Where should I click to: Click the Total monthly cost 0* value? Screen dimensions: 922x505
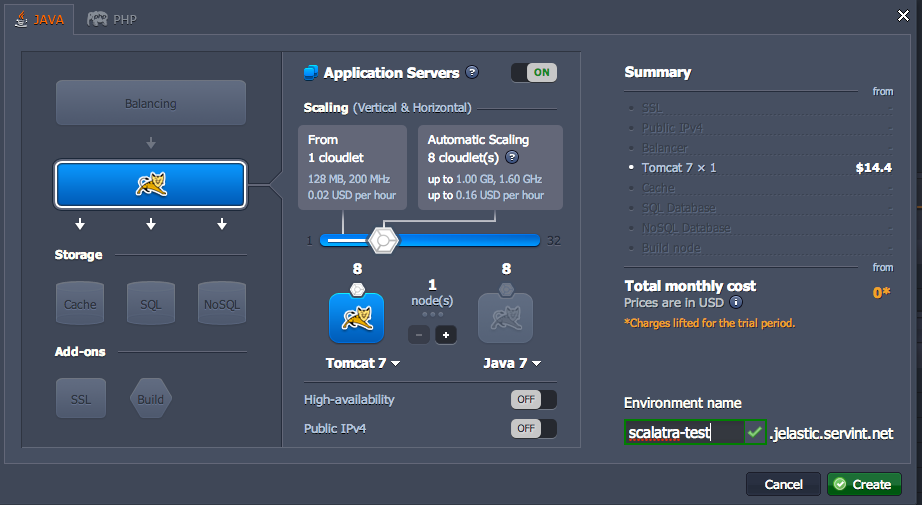881,292
